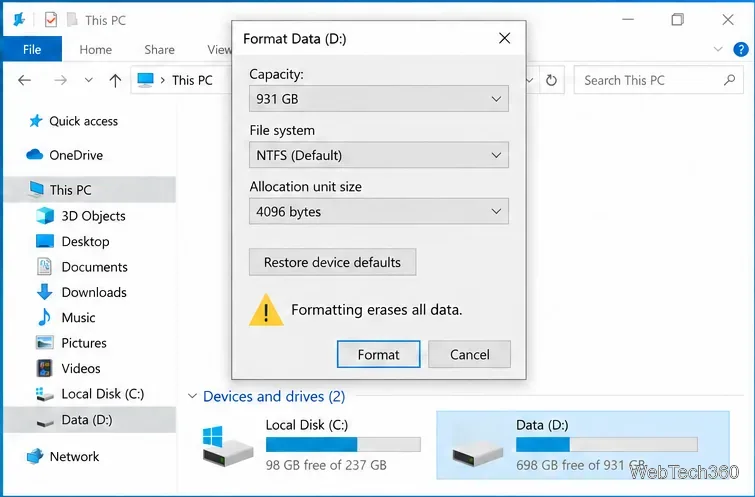Open Music in the sidebar
755x497 pixels.
[x=78, y=318]
